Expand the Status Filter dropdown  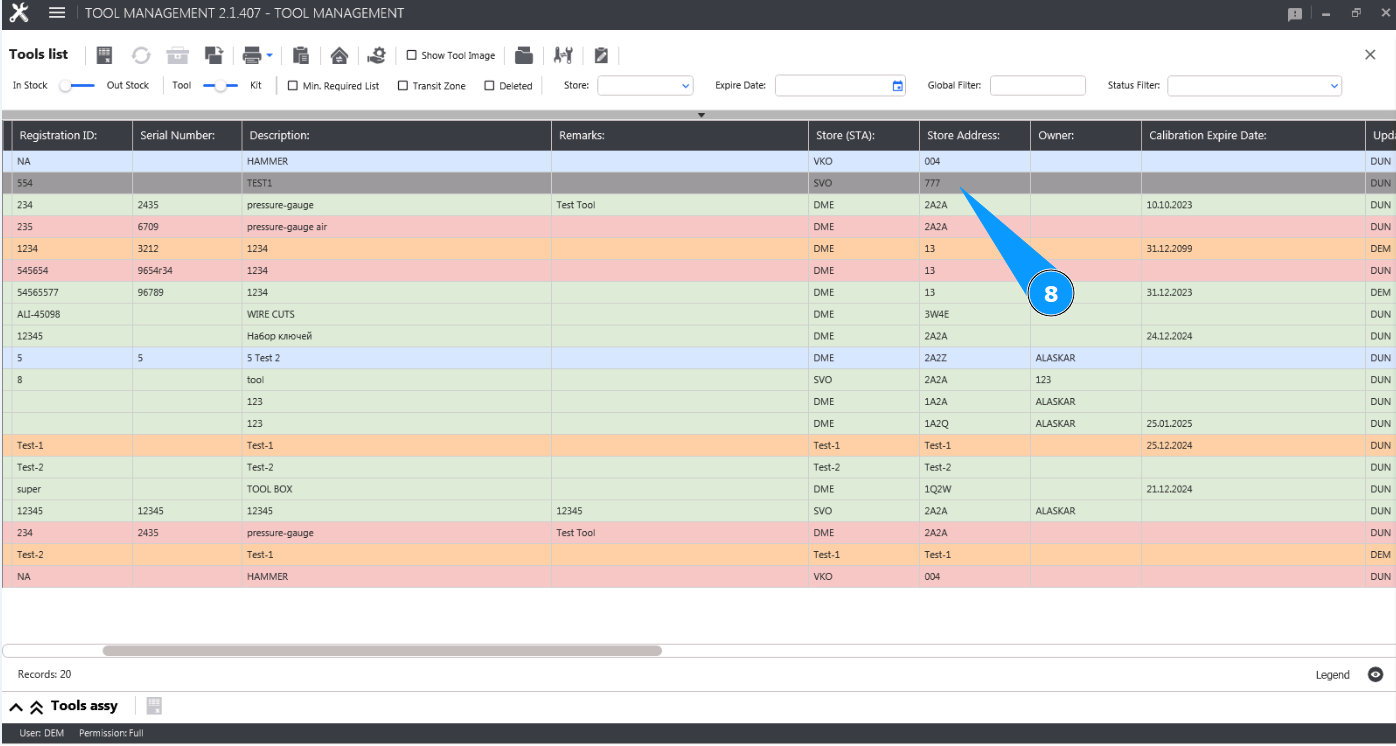coord(1254,86)
